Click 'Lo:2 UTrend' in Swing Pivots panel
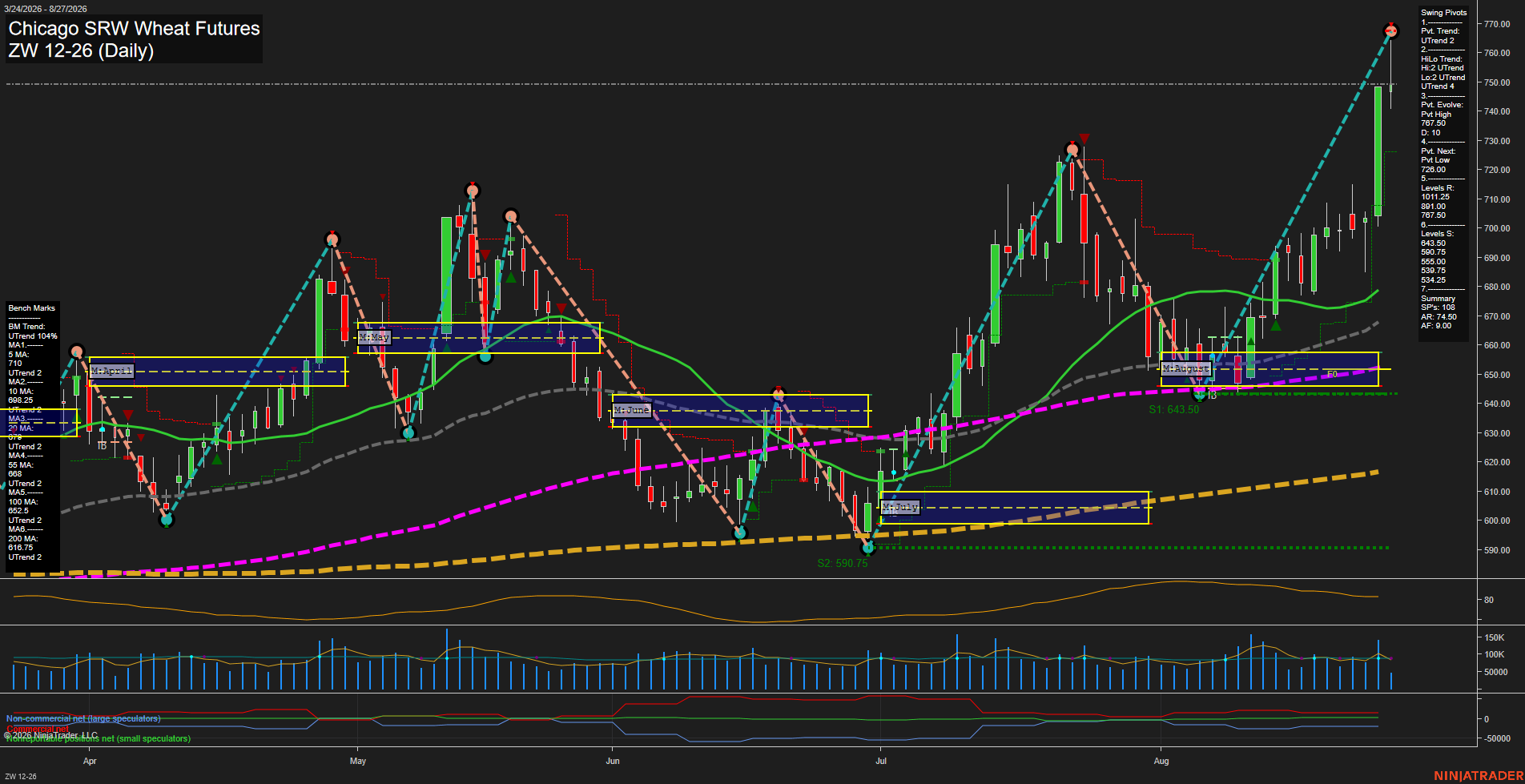Viewport: 1525px width, 784px height. [1443, 78]
